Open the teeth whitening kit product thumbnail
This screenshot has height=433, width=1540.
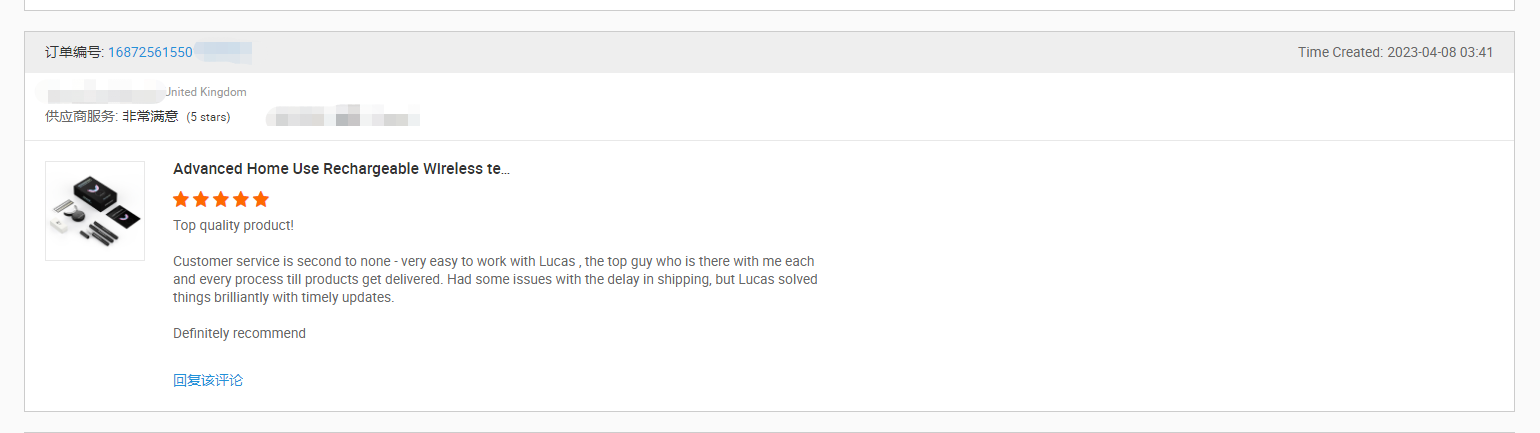(x=95, y=211)
